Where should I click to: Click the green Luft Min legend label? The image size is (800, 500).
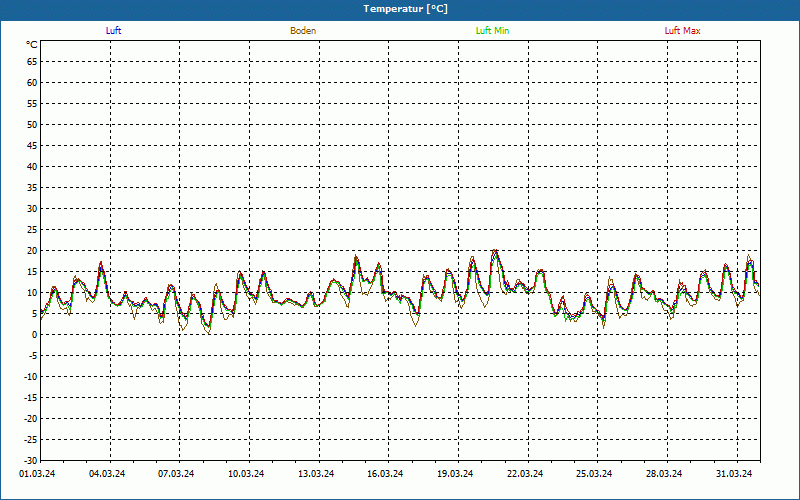coord(492,31)
